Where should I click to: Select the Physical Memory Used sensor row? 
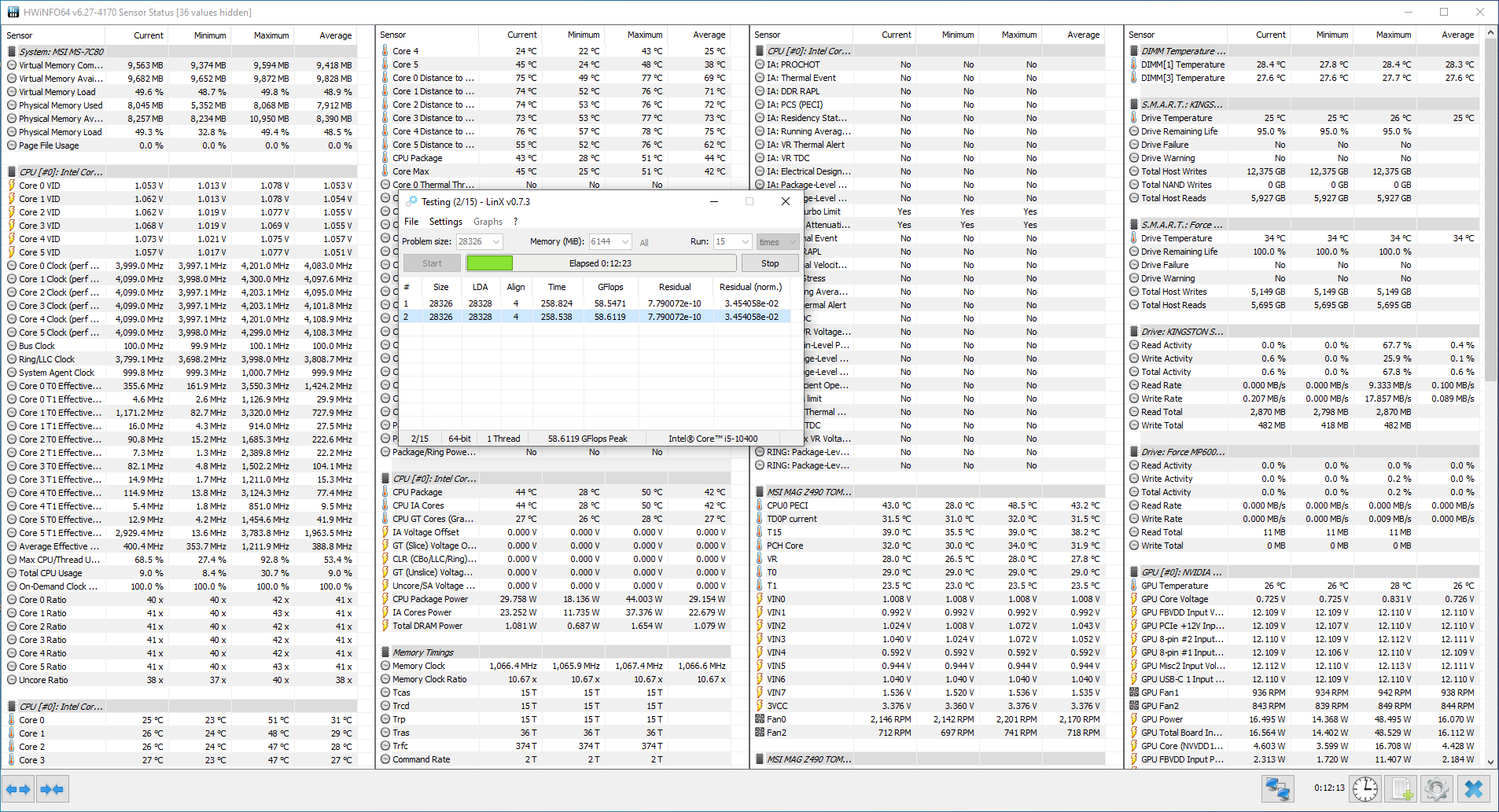[180, 105]
